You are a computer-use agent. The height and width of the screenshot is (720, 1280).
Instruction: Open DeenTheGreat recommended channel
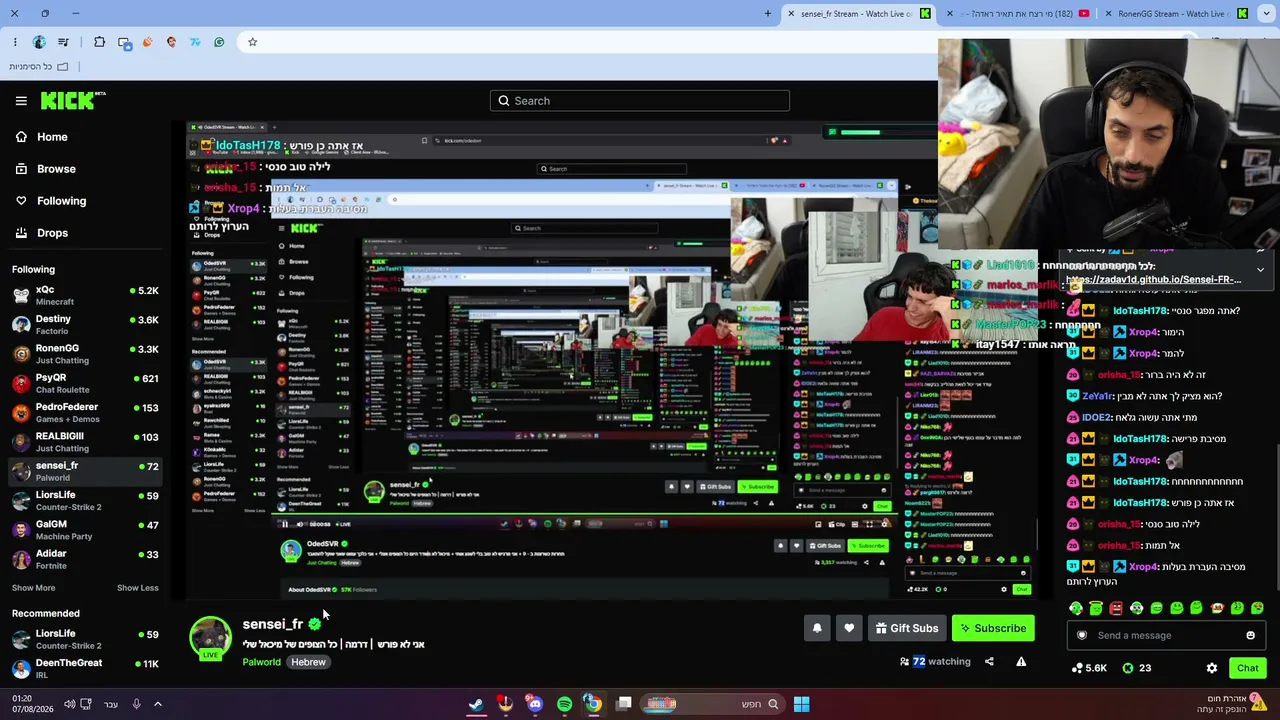coord(85,667)
